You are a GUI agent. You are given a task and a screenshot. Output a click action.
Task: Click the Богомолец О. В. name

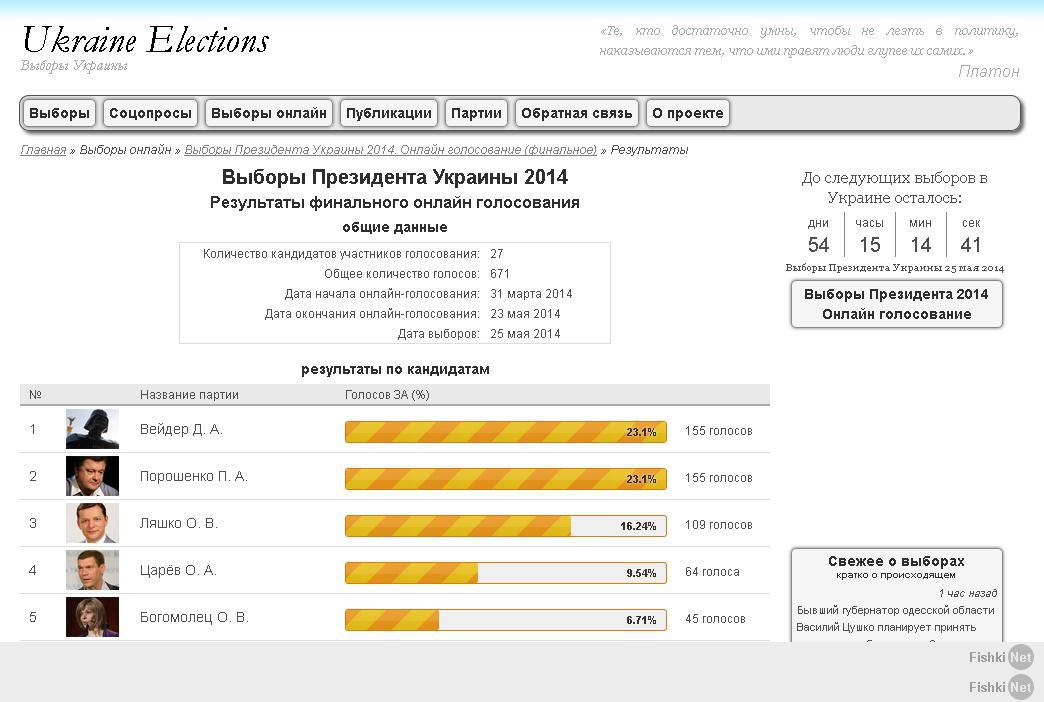[194, 617]
